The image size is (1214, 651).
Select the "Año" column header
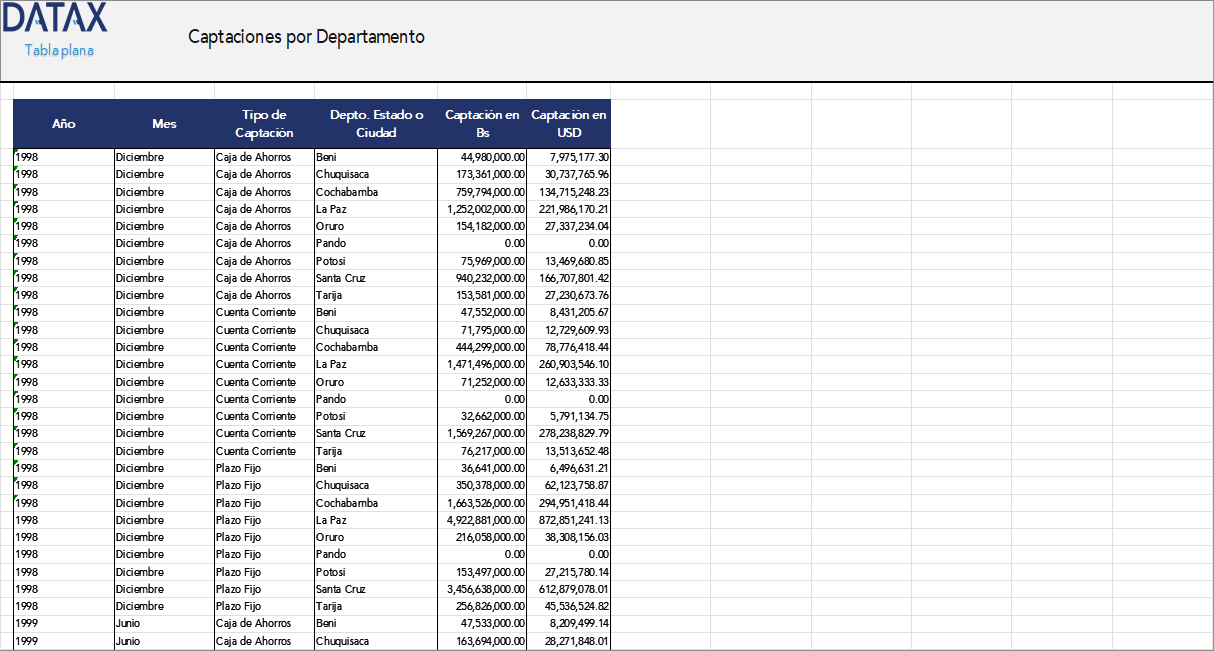(x=64, y=123)
